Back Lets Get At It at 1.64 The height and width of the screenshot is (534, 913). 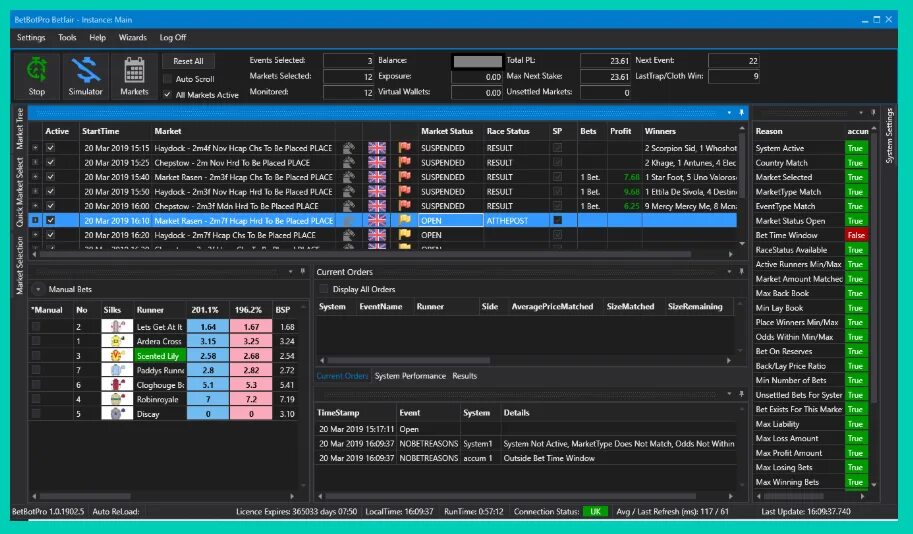point(208,327)
